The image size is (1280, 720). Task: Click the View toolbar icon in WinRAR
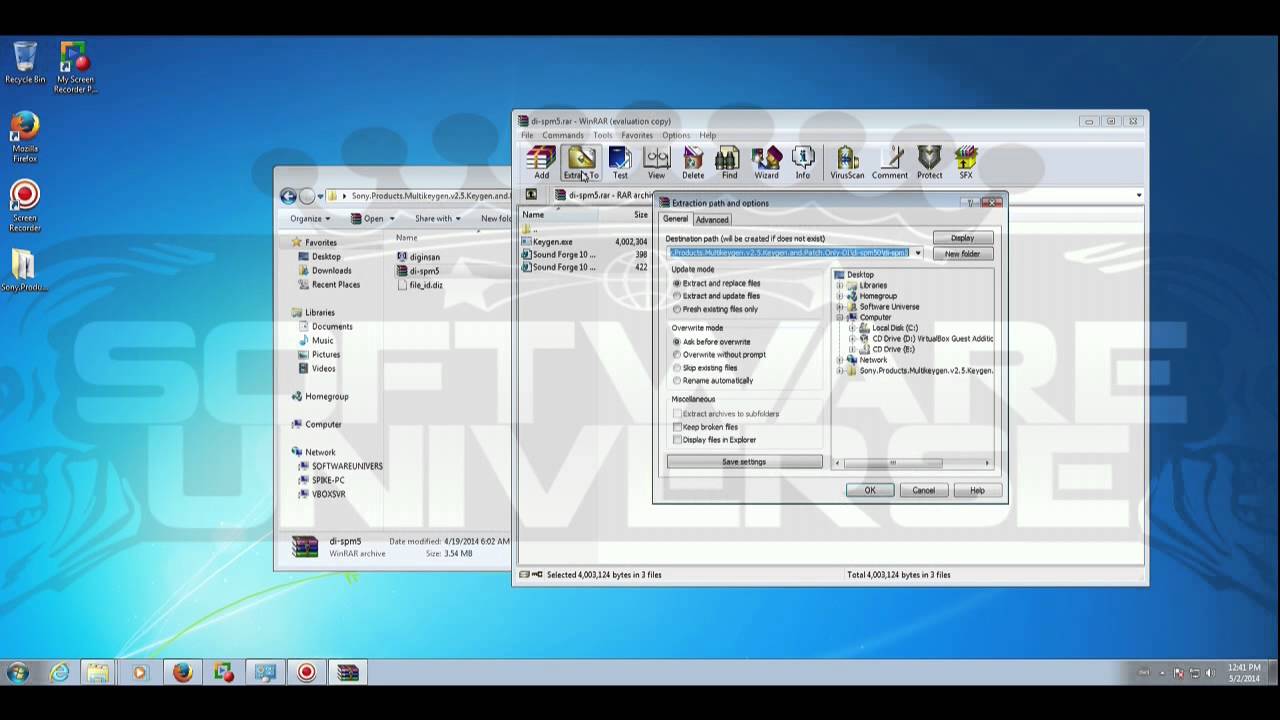click(656, 162)
